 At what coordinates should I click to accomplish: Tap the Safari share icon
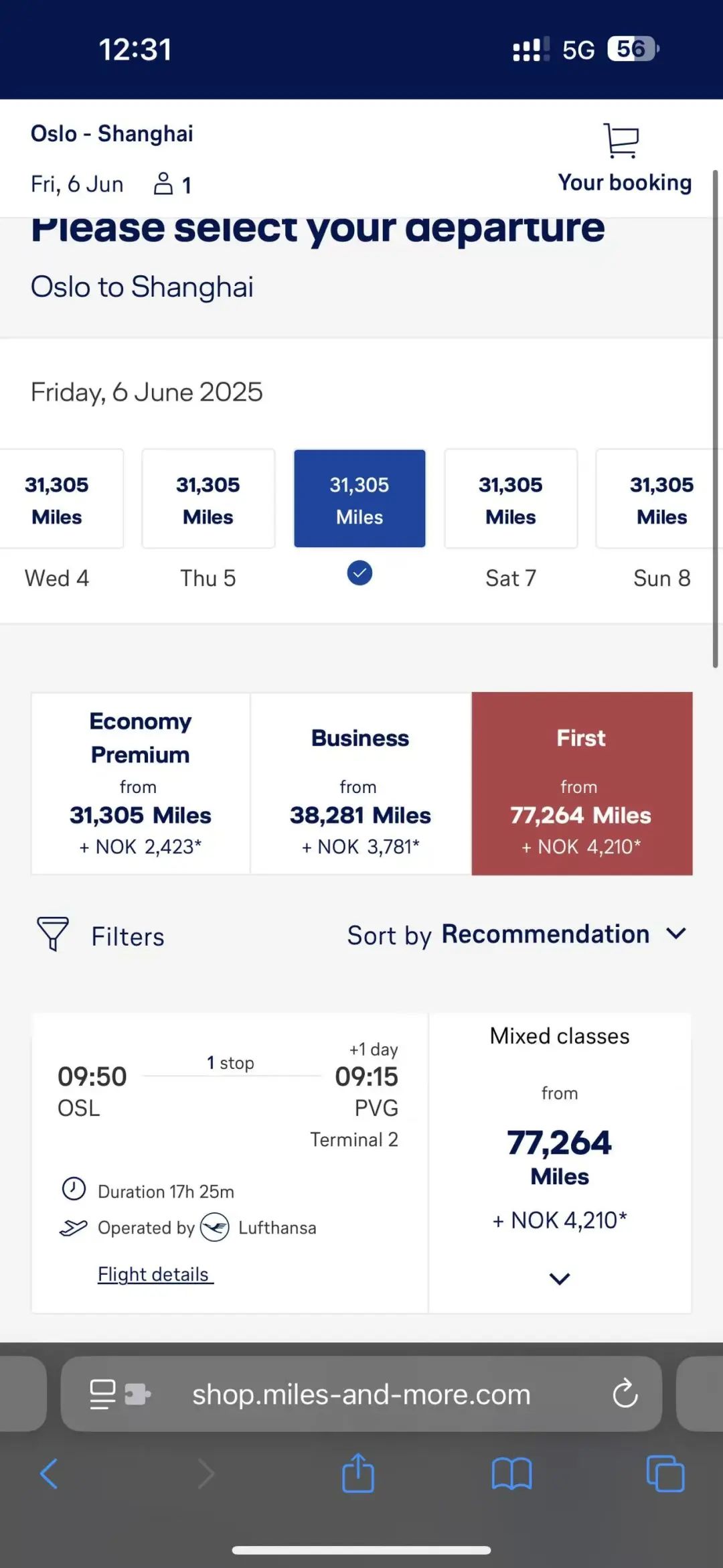358,1473
